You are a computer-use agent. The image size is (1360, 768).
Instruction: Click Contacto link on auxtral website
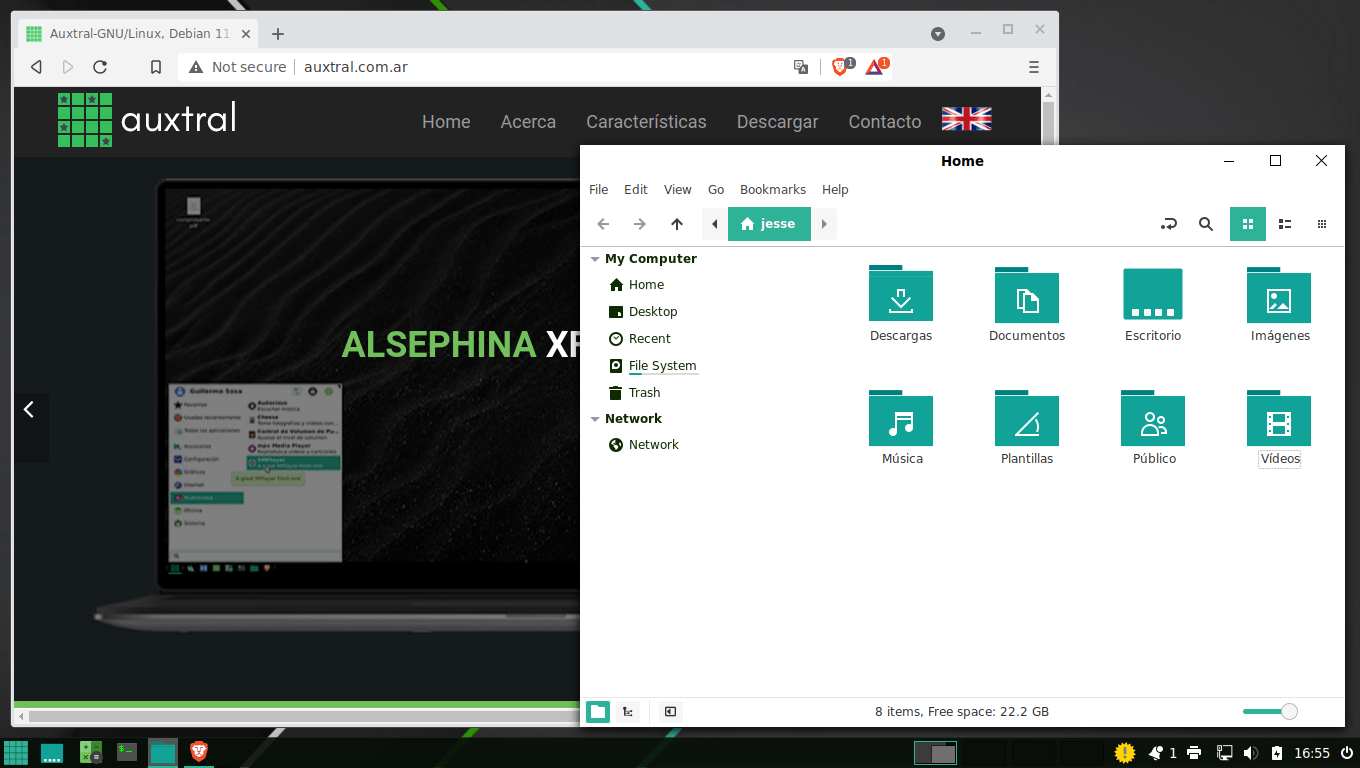coord(885,122)
